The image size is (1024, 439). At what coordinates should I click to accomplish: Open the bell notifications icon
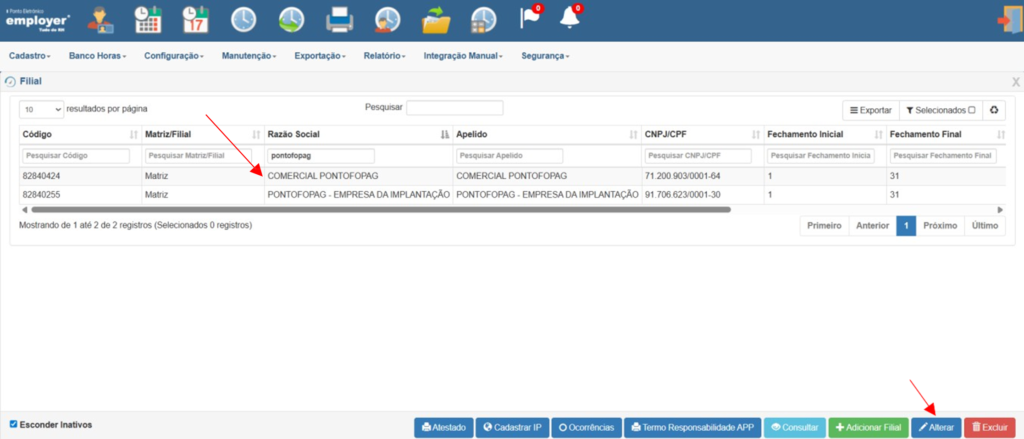570,17
